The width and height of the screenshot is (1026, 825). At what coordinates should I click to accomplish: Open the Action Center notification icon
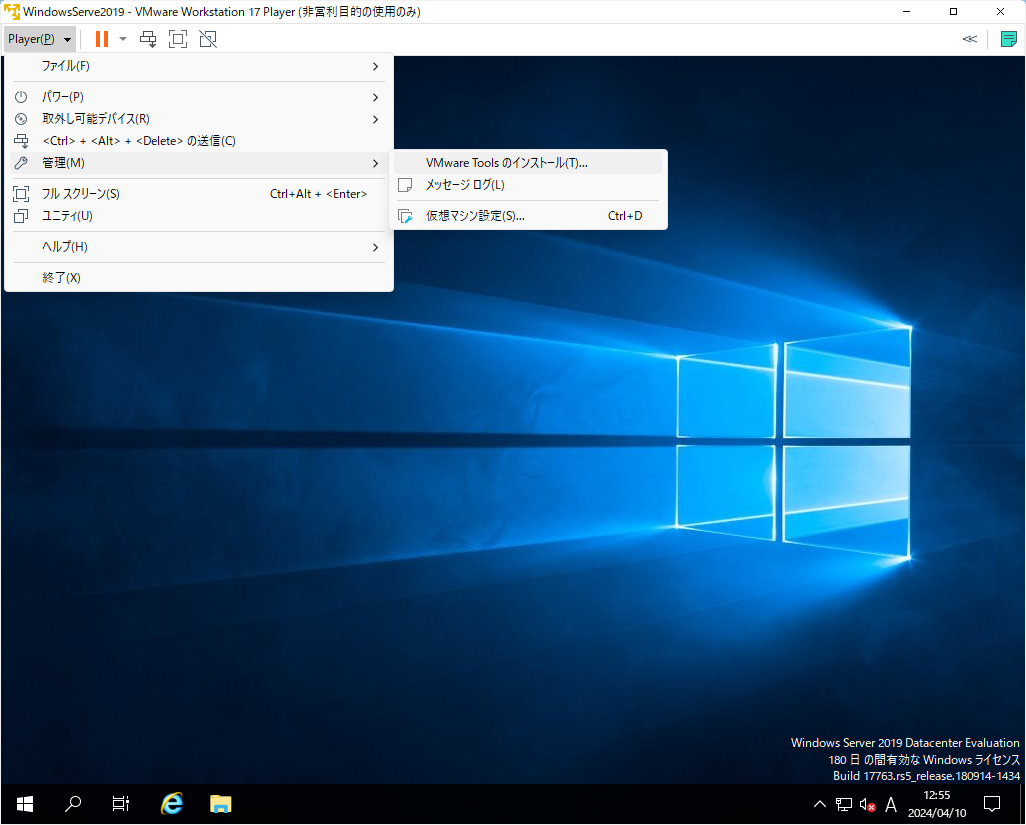pos(992,804)
